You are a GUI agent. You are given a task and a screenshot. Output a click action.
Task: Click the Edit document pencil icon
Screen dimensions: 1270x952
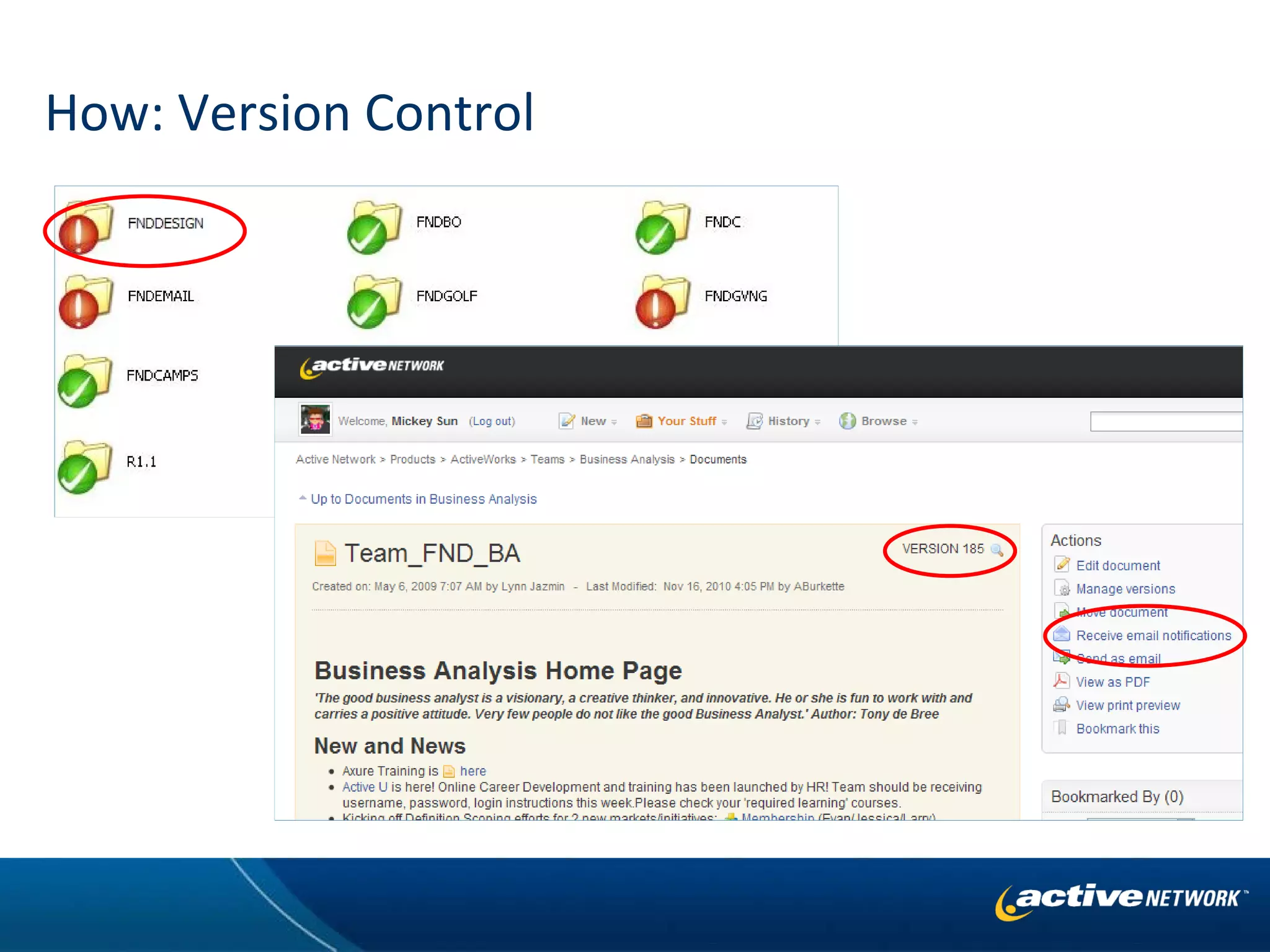(1062, 564)
